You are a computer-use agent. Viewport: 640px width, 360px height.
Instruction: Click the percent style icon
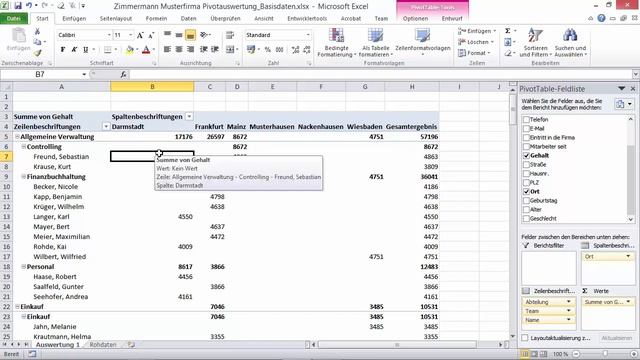tap(268, 49)
